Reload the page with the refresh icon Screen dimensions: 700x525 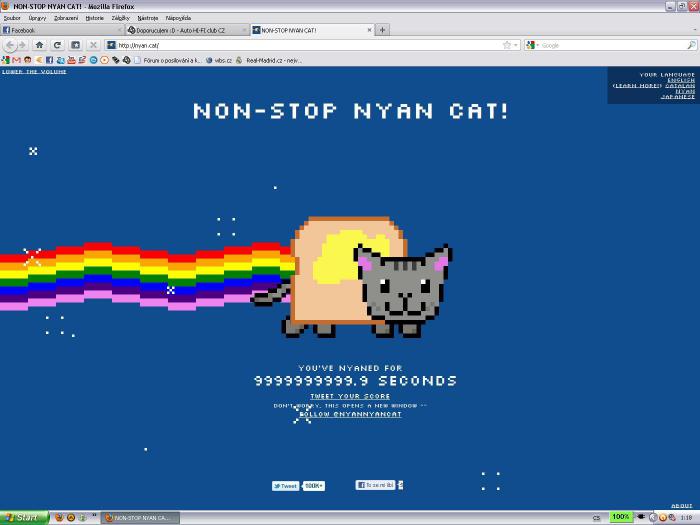57,45
